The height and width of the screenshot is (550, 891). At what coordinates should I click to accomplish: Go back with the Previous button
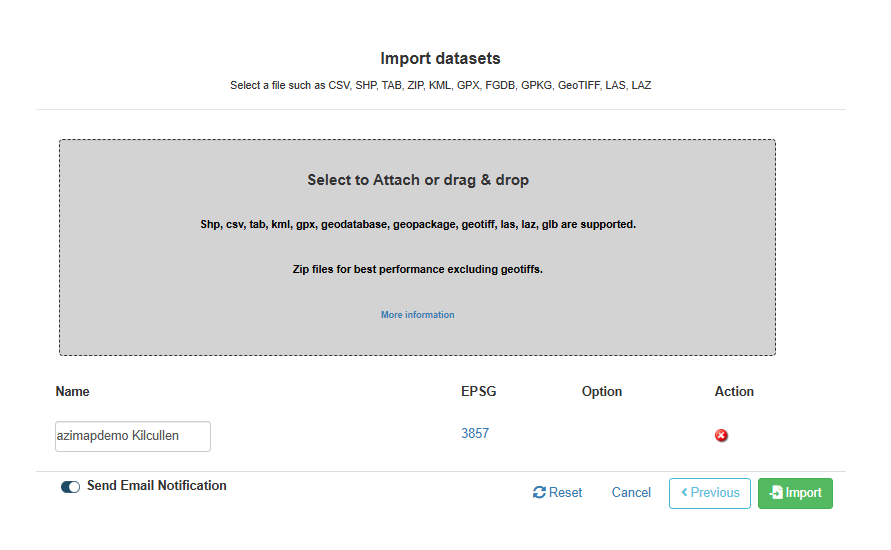click(710, 493)
